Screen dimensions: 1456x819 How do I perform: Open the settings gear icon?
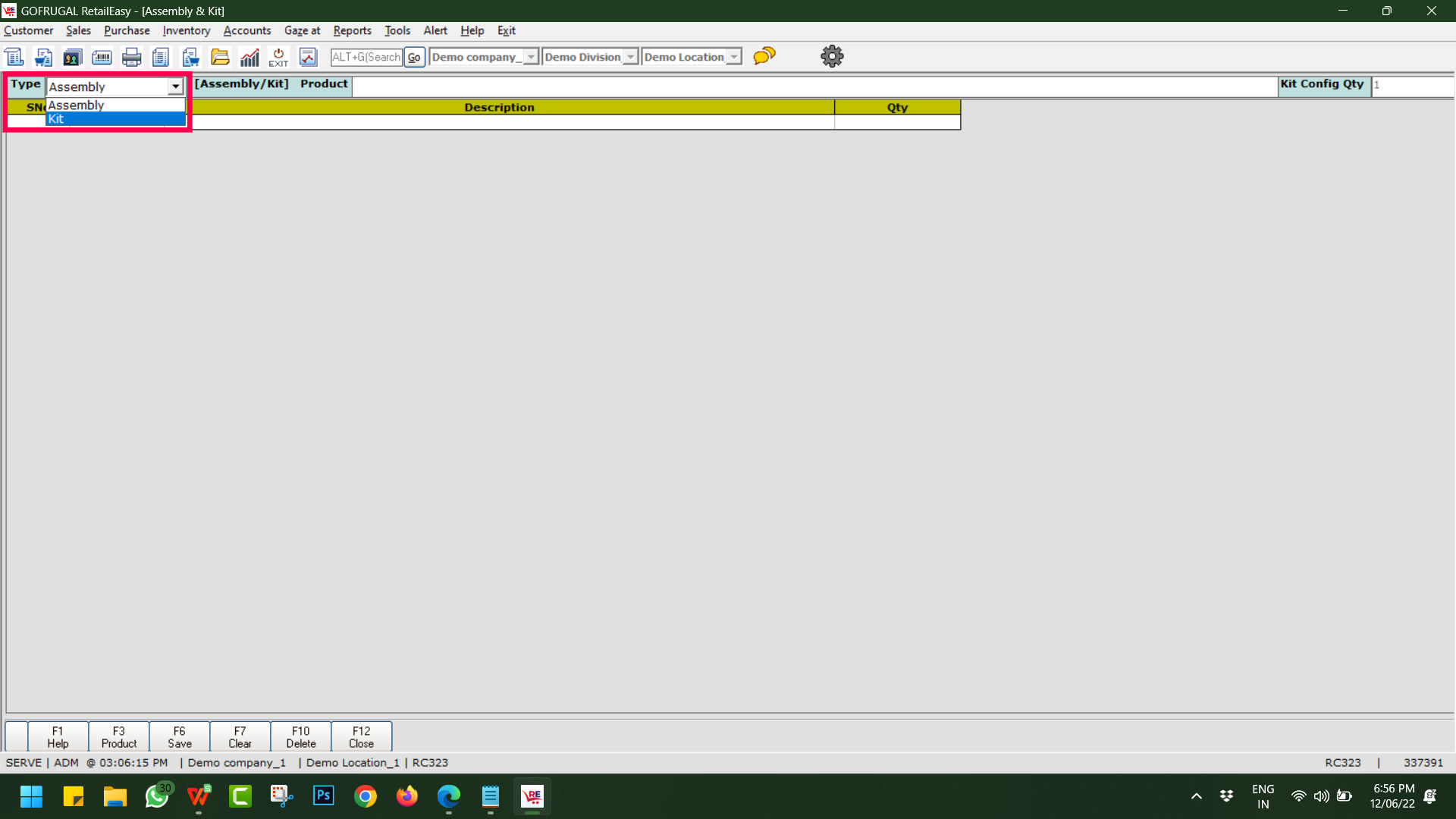pyautogui.click(x=832, y=56)
